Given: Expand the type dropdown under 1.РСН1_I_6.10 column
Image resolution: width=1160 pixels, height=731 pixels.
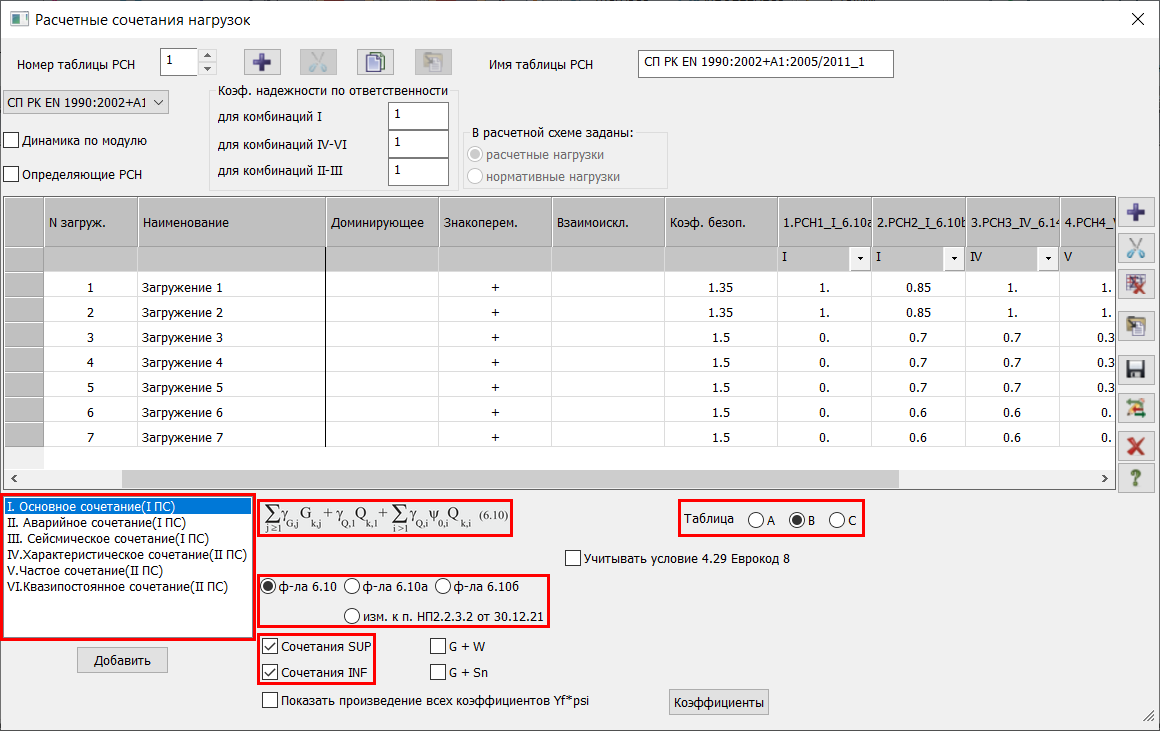Looking at the screenshot, I should pyautogui.click(x=859, y=258).
